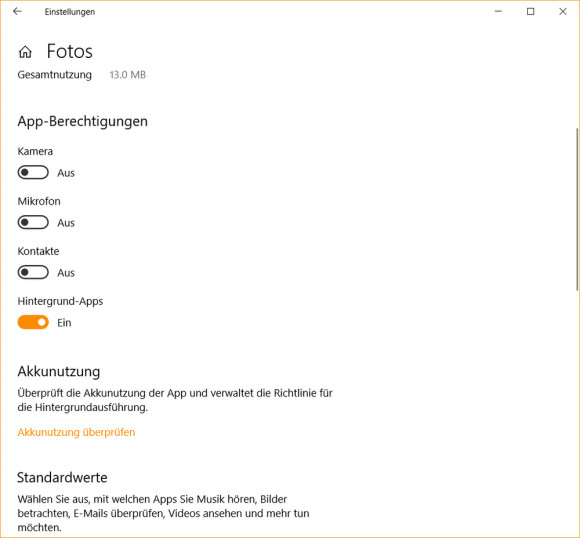580x538 pixels.
Task: Maximize the Einstellungen window
Action: click(530, 11)
